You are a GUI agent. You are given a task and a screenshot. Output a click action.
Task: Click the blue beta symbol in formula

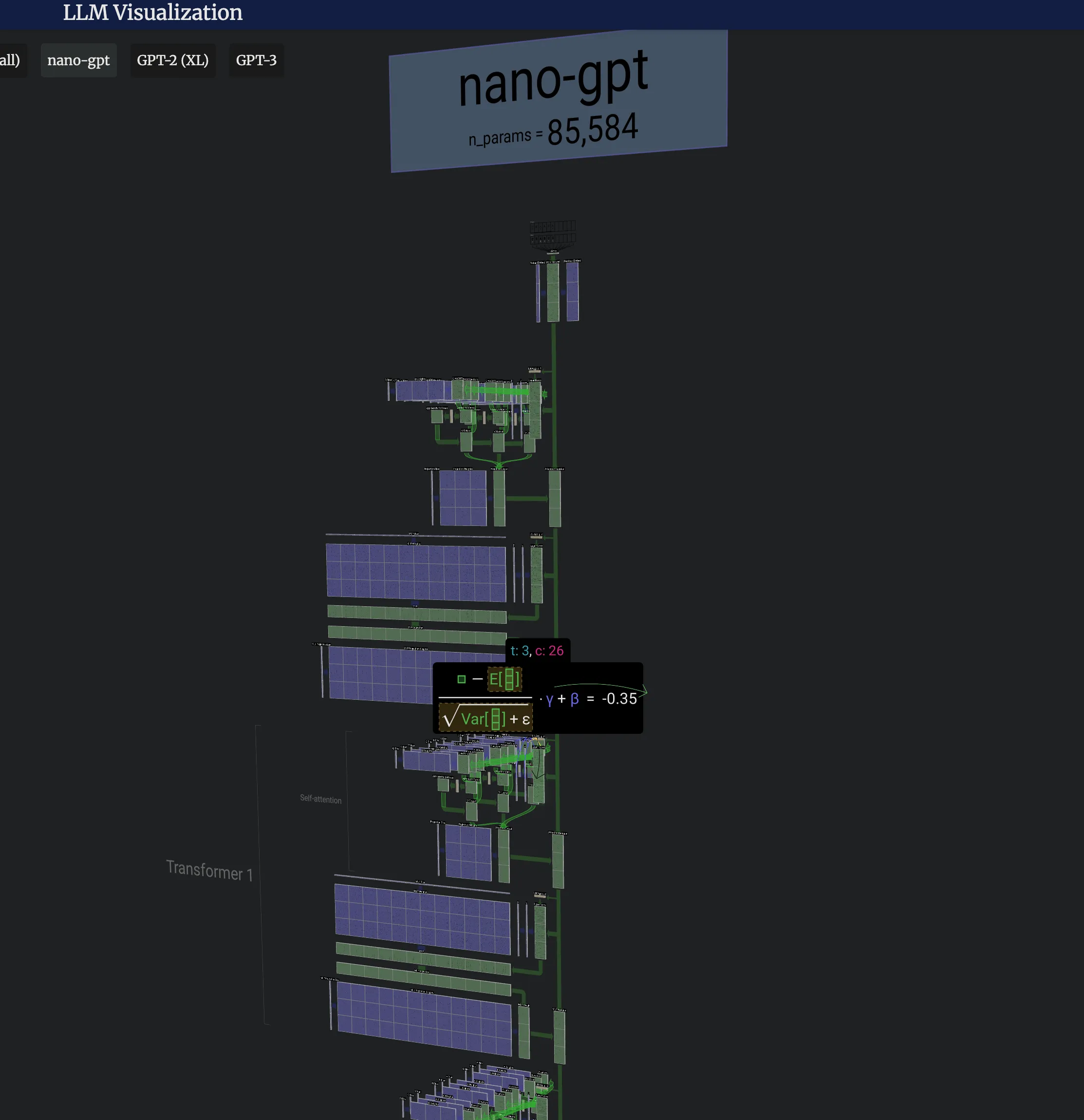pyautogui.click(x=574, y=699)
